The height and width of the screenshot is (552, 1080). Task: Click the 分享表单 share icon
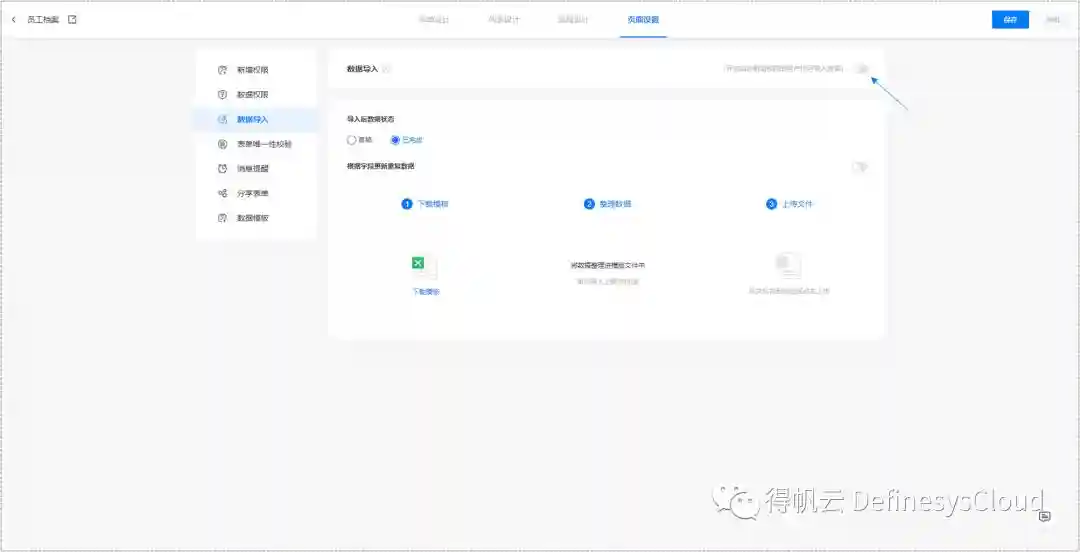pos(223,193)
